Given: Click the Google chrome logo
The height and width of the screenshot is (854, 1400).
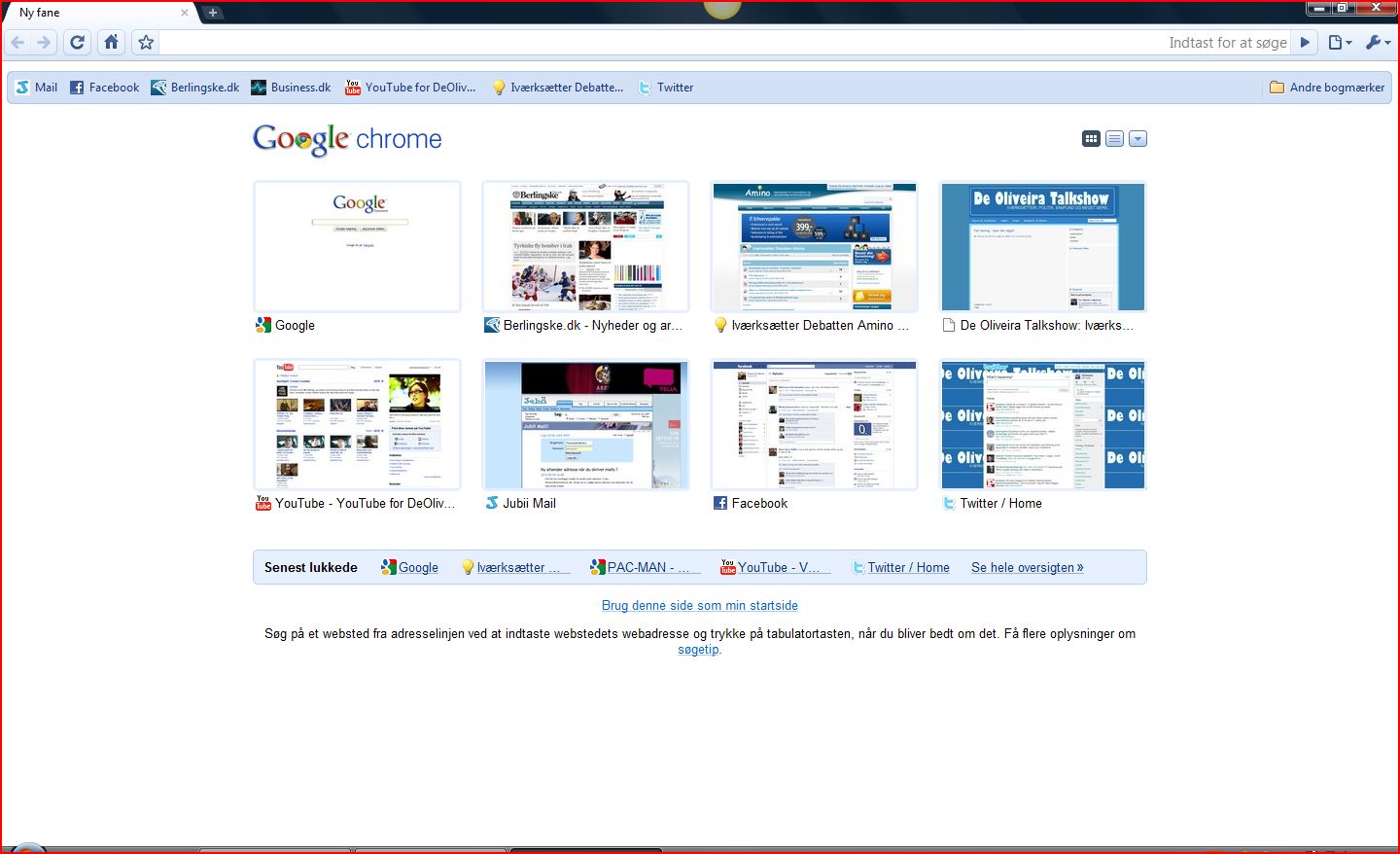Looking at the screenshot, I should coord(347,140).
